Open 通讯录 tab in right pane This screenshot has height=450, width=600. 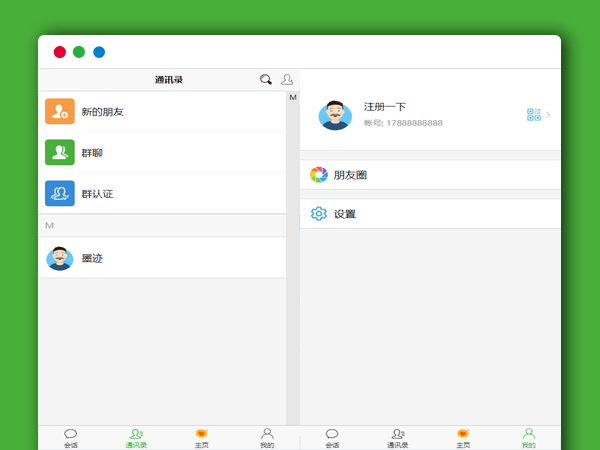pos(398,438)
